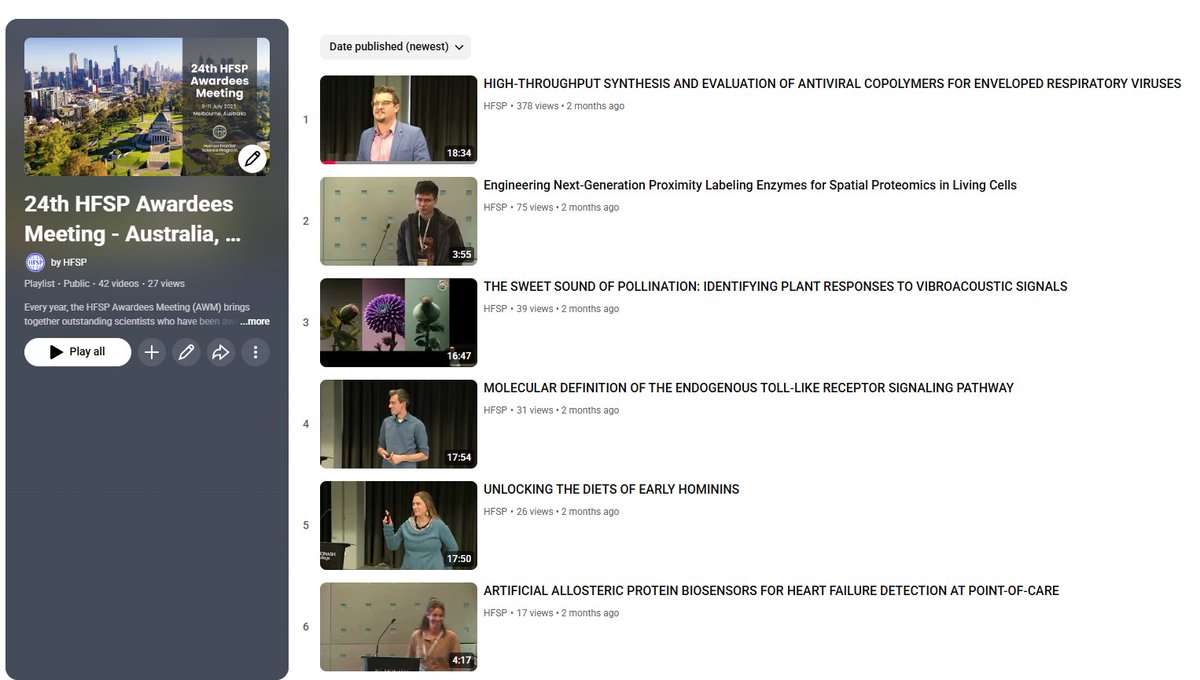Save playlist with the plus icon
1200x680 pixels.
151,352
